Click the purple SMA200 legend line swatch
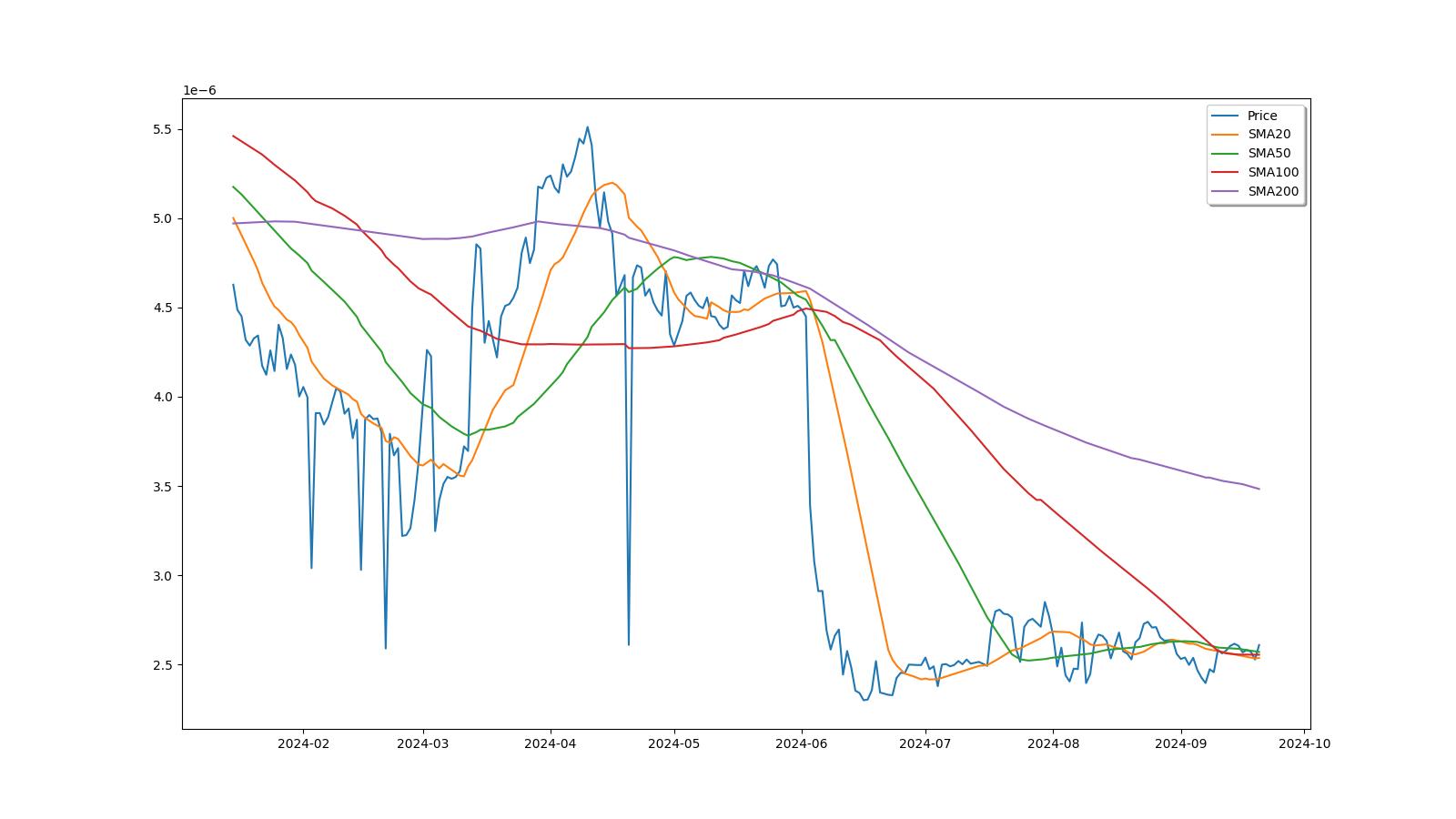 tap(1226, 192)
